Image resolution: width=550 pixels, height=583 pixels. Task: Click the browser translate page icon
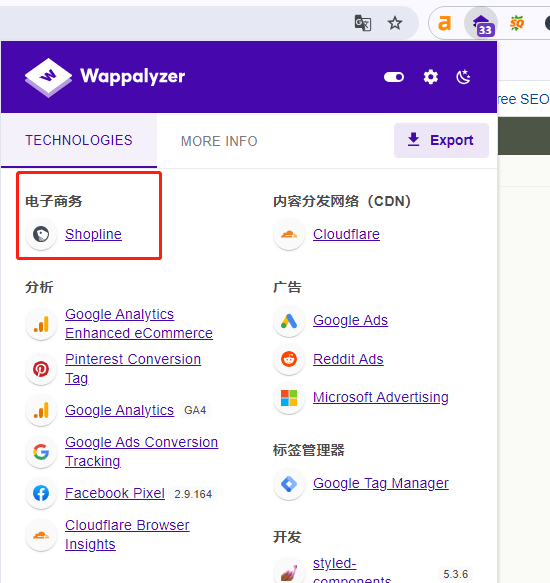[363, 23]
